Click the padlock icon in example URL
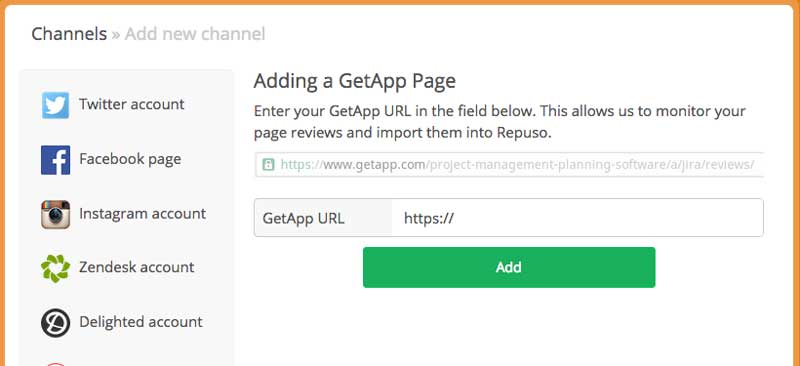 tap(268, 164)
